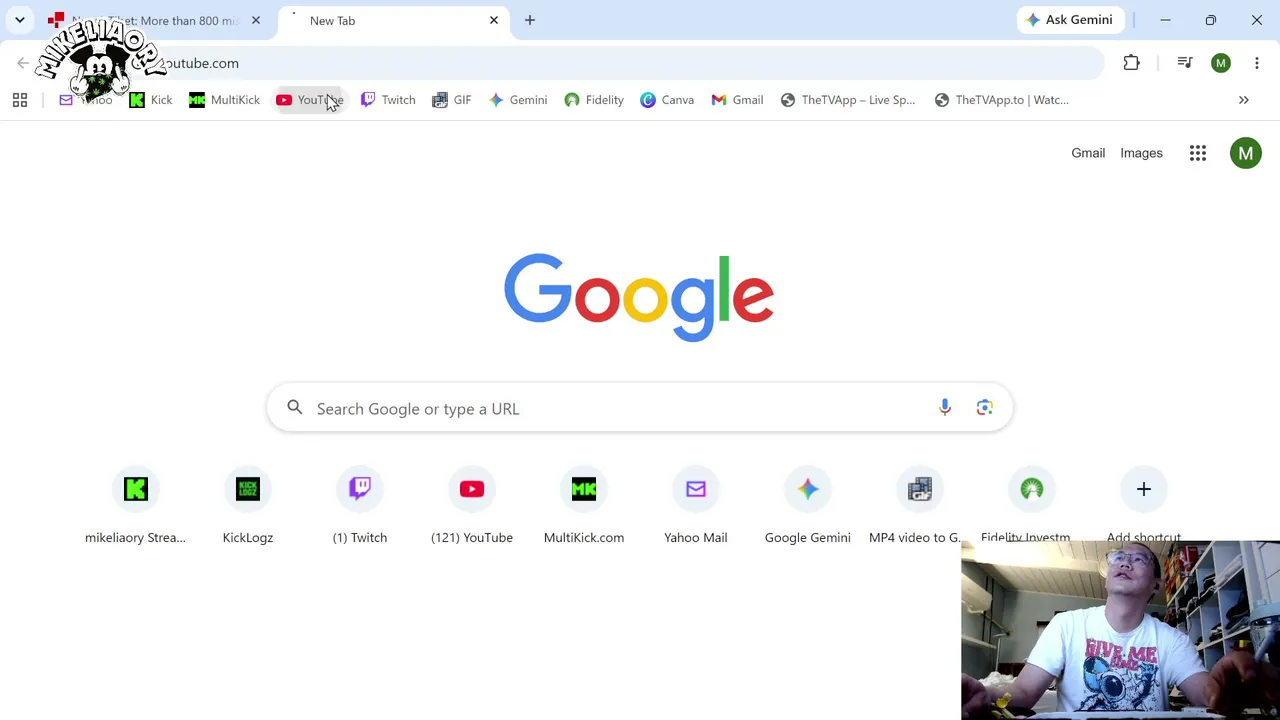1280x720 pixels.
Task: Switch to the "More than 800 mi..." tab
Action: pyautogui.click(x=155, y=20)
